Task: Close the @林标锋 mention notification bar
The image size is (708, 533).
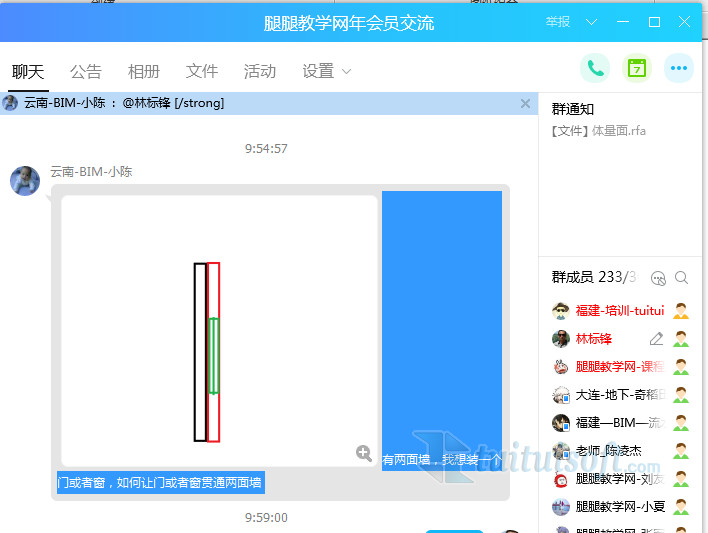Action: [x=526, y=103]
